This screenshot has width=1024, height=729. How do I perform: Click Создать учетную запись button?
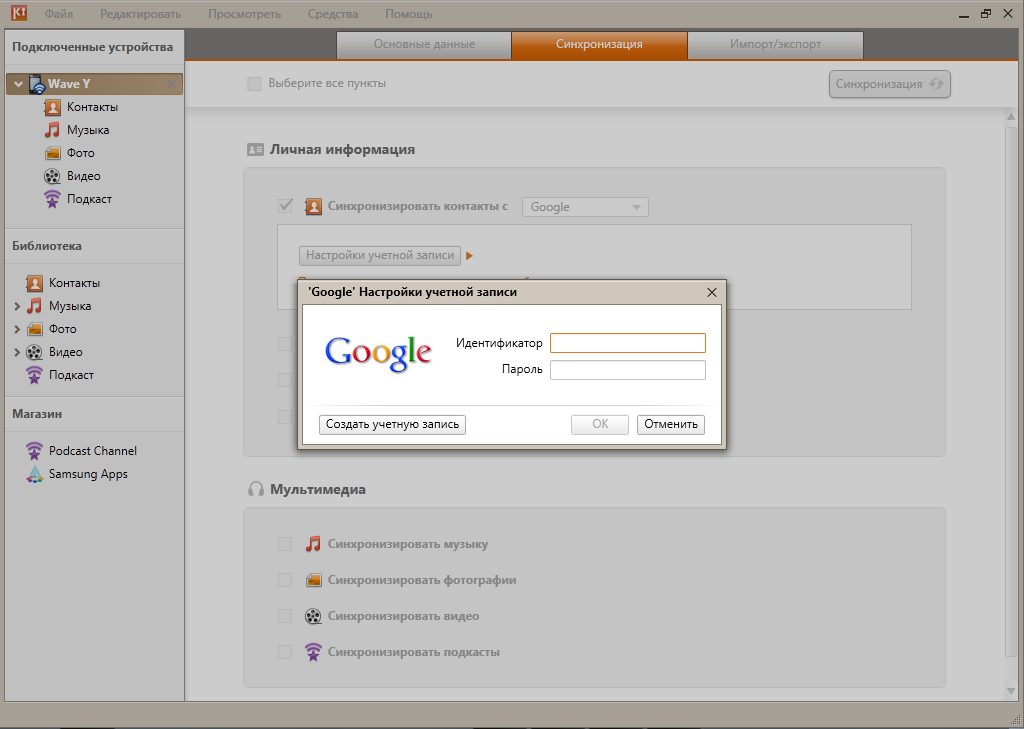click(392, 424)
